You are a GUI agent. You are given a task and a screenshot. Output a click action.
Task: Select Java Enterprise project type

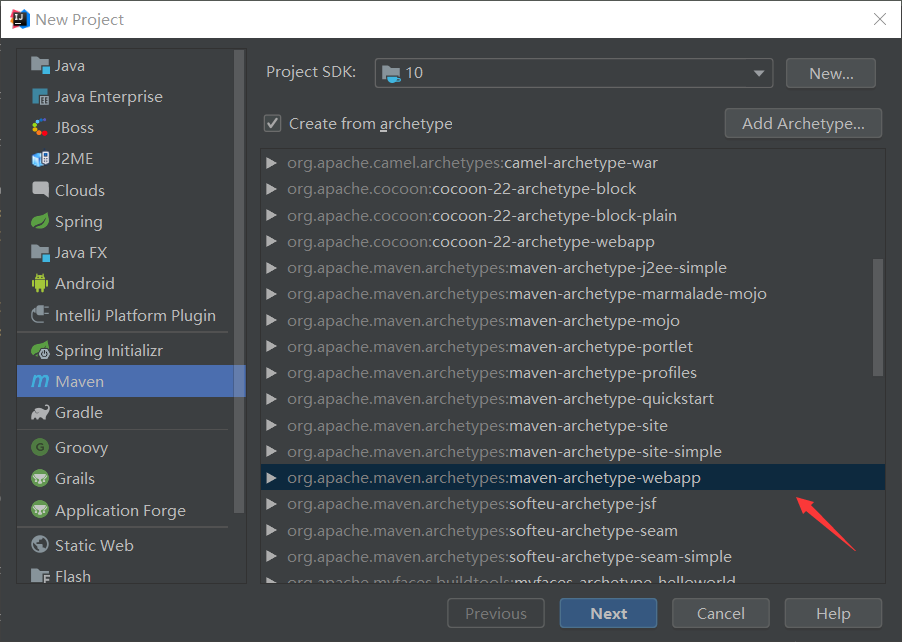pyautogui.click(x=109, y=97)
